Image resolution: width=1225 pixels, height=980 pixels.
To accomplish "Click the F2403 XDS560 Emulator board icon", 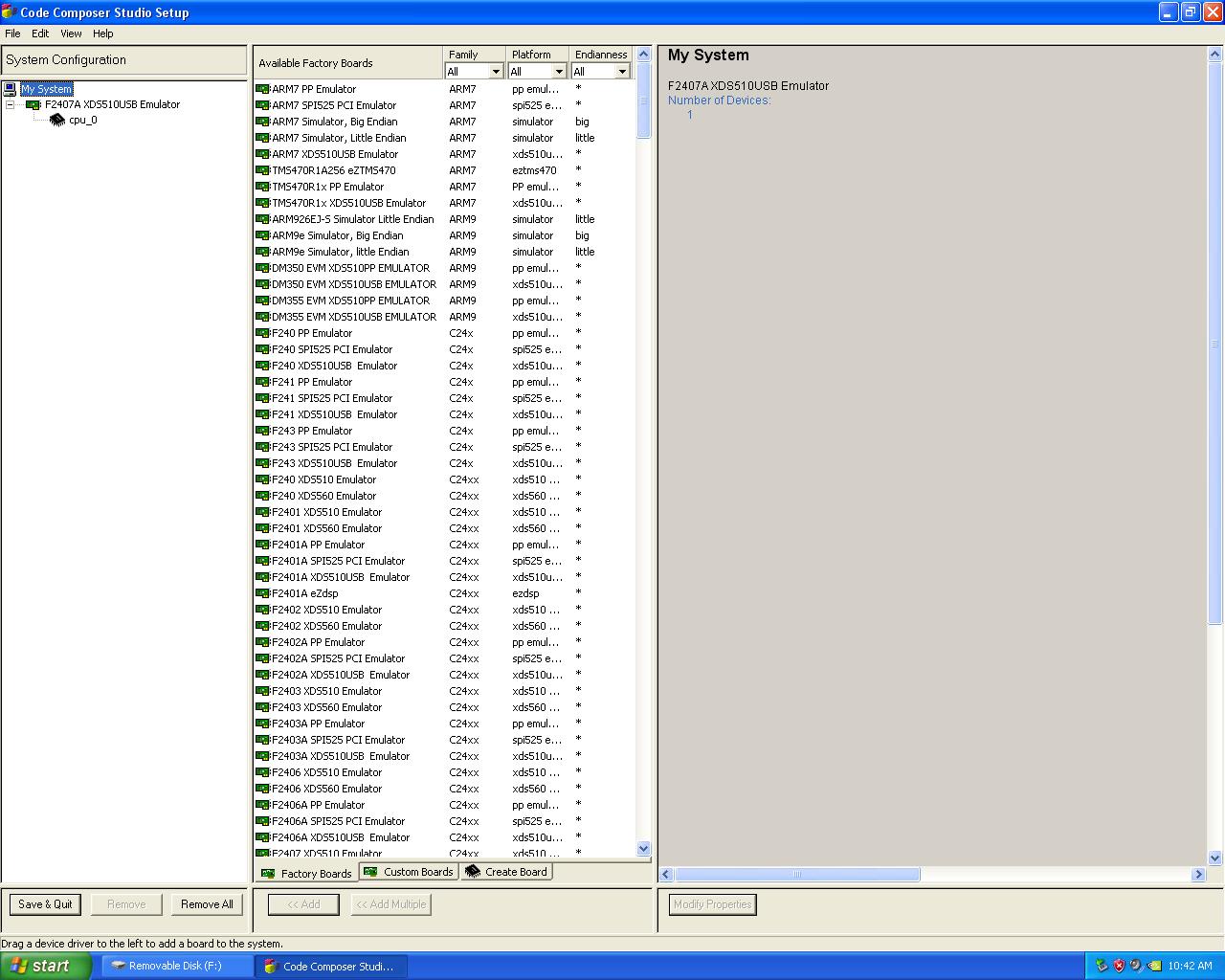I will [263, 707].
